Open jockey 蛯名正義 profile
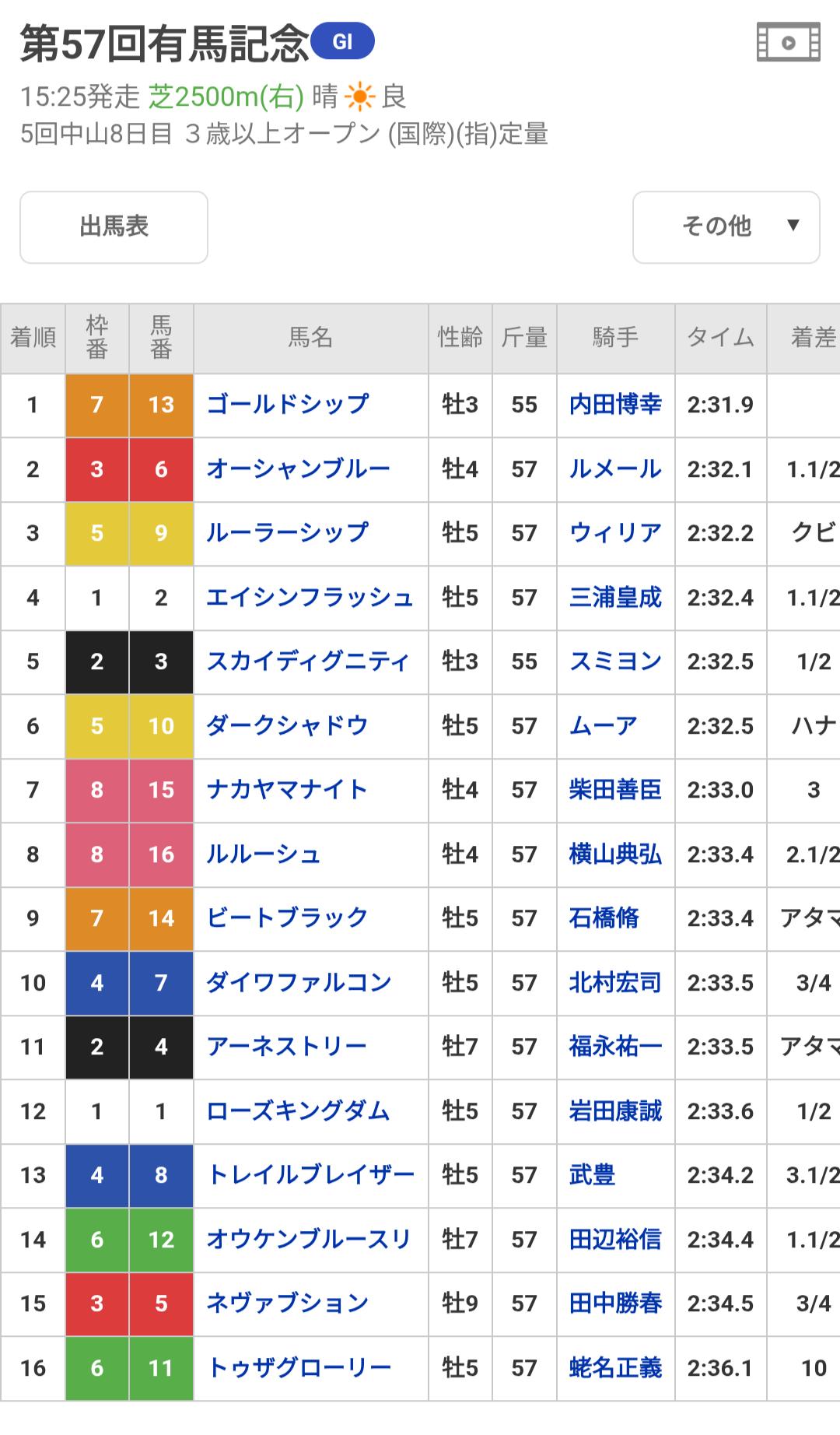 coord(615,1368)
